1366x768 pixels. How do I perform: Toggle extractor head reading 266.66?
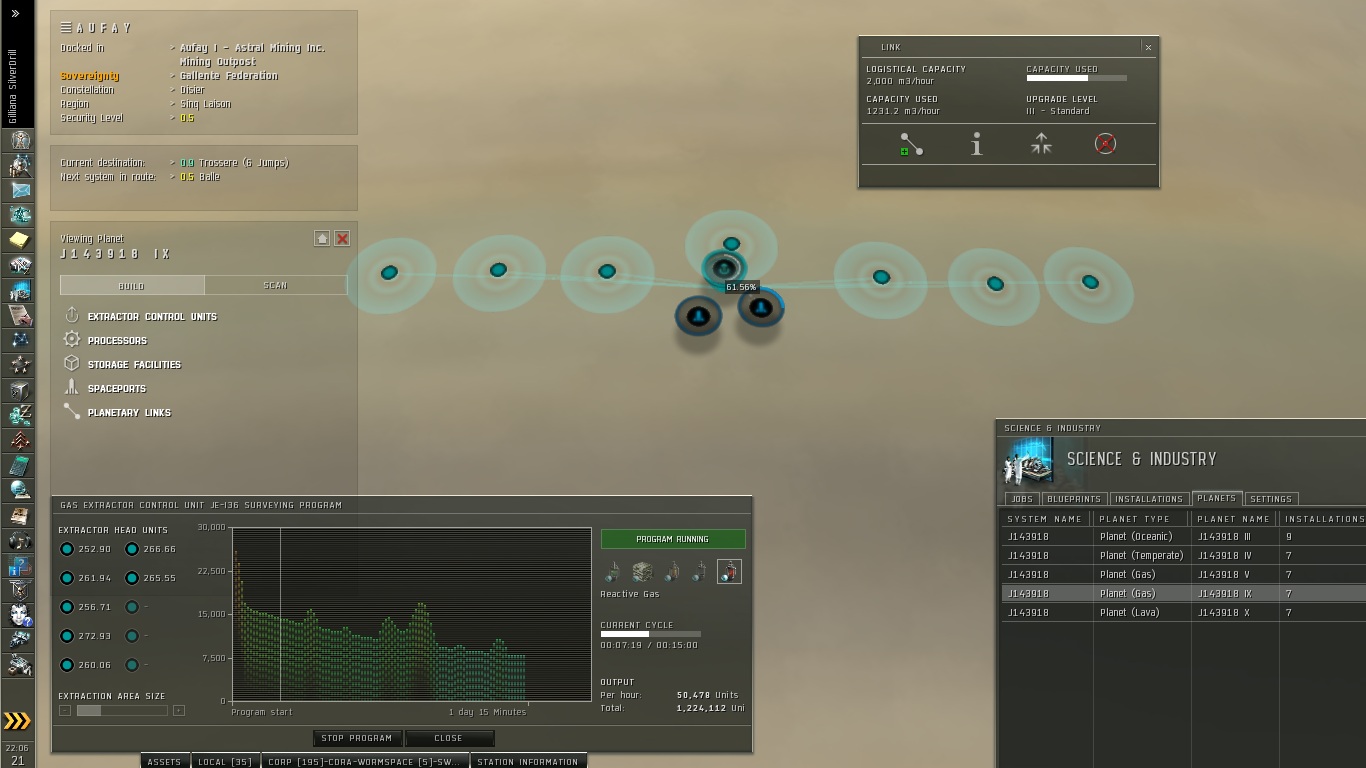pos(132,549)
